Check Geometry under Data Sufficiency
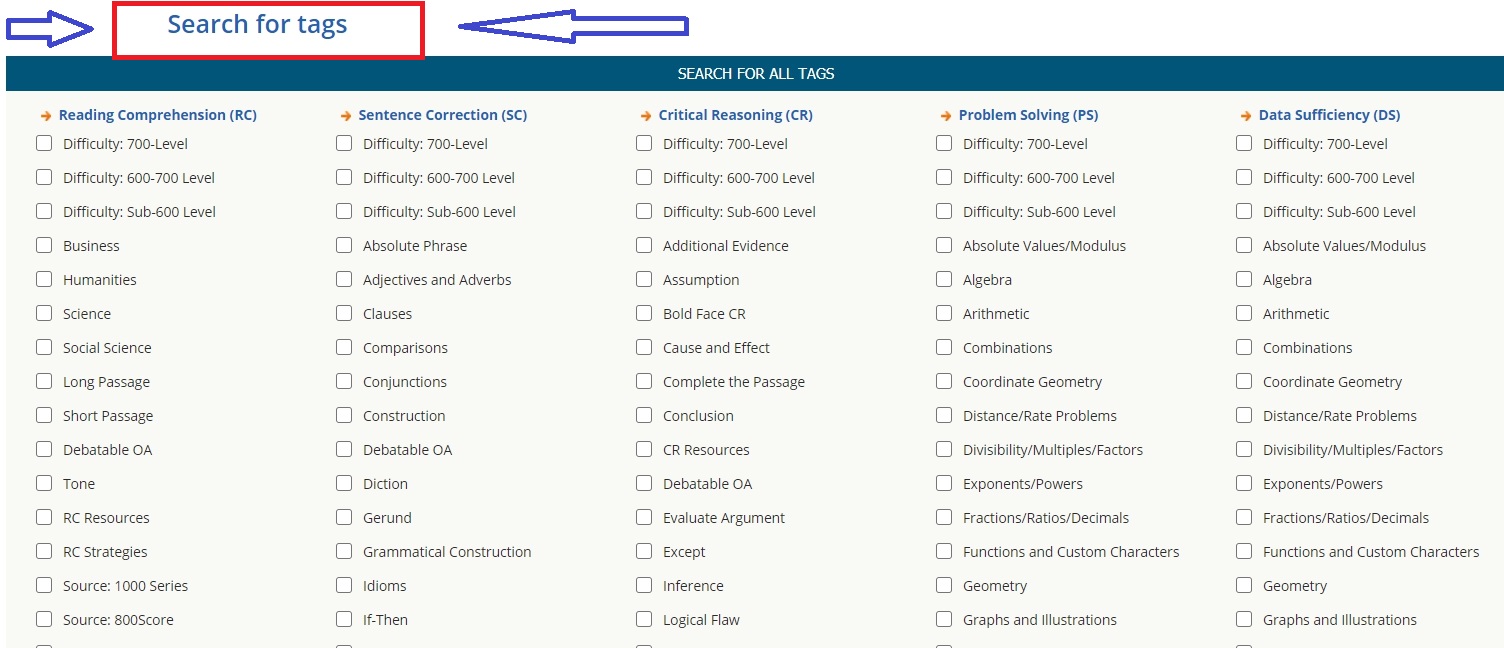This screenshot has width=1504, height=648. point(1244,585)
